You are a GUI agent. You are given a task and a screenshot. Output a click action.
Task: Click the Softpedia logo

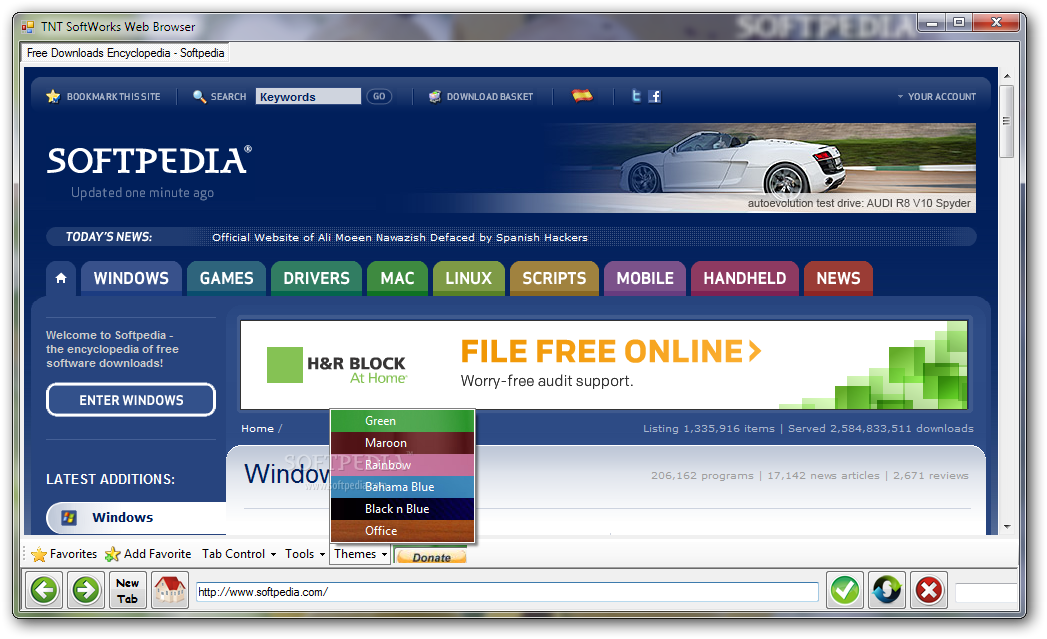149,161
